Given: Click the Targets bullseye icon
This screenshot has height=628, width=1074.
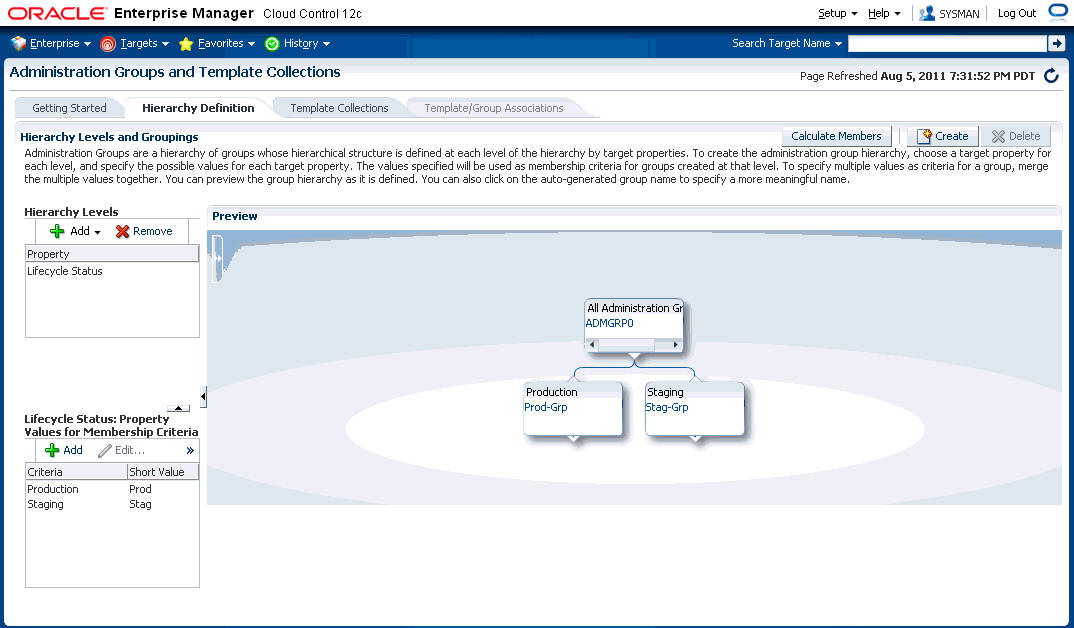Looking at the screenshot, I should pyautogui.click(x=108, y=44).
